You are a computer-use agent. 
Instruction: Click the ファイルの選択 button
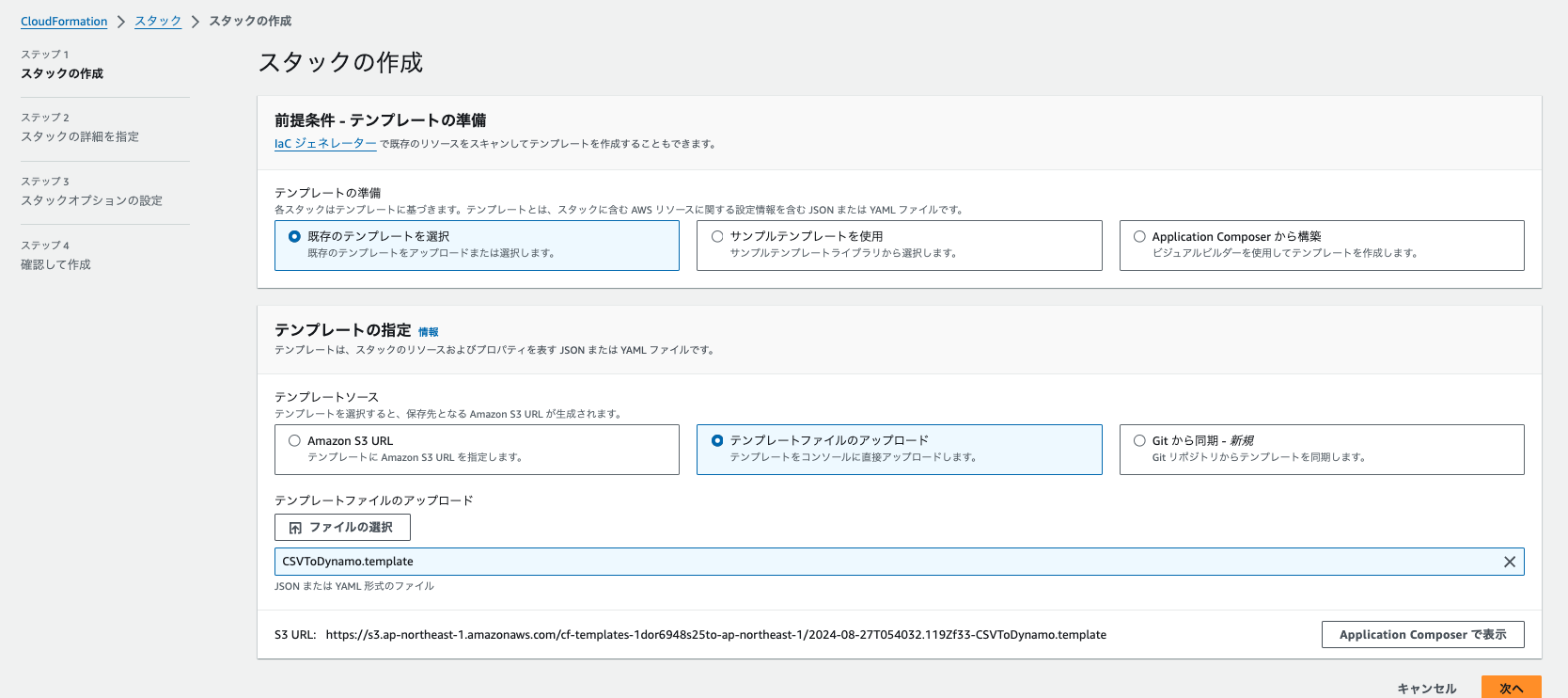[342, 528]
